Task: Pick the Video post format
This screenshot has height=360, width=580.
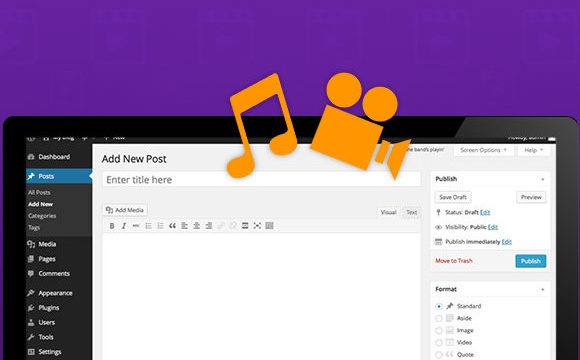Action: pos(439,343)
